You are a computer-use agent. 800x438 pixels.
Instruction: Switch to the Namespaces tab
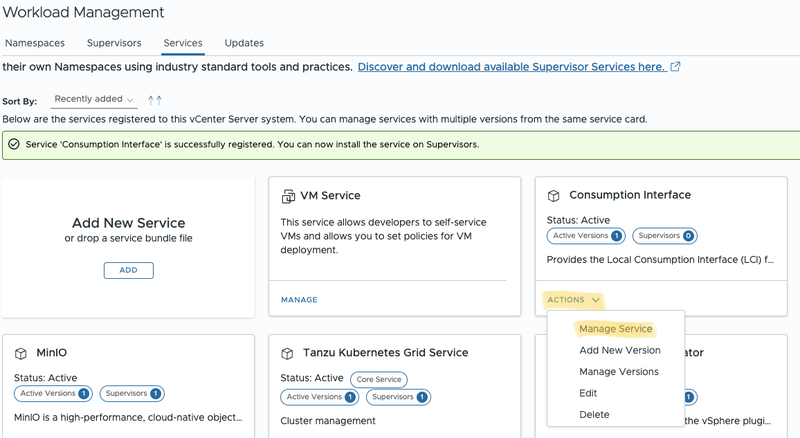click(x=37, y=43)
